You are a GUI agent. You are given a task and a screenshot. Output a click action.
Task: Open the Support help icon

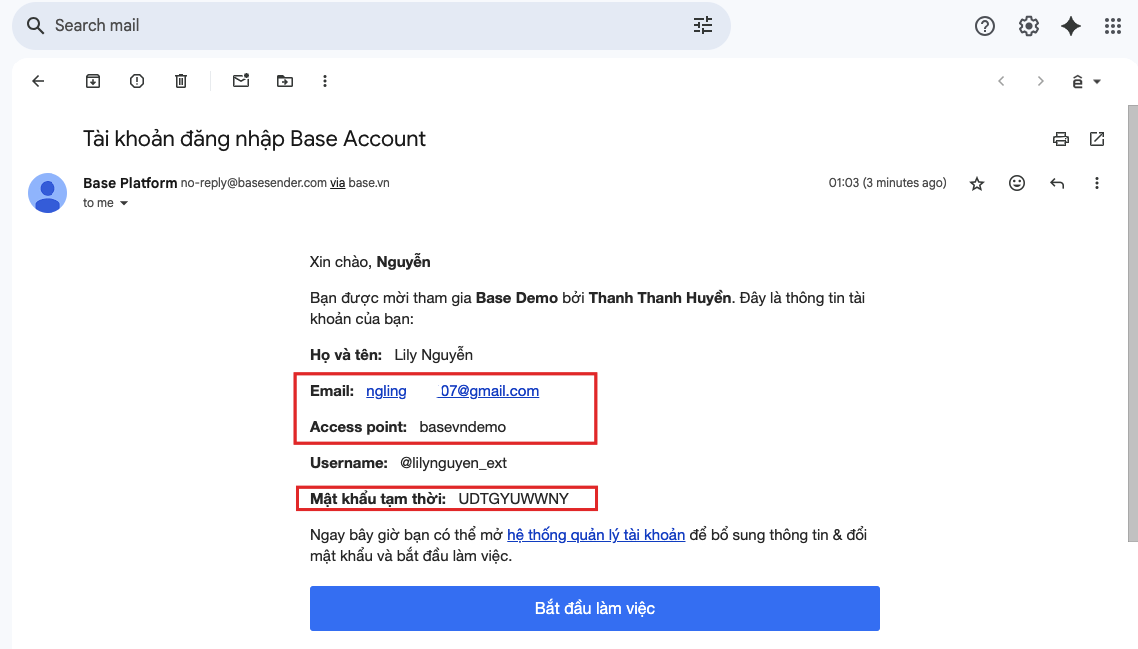click(984, 26)
